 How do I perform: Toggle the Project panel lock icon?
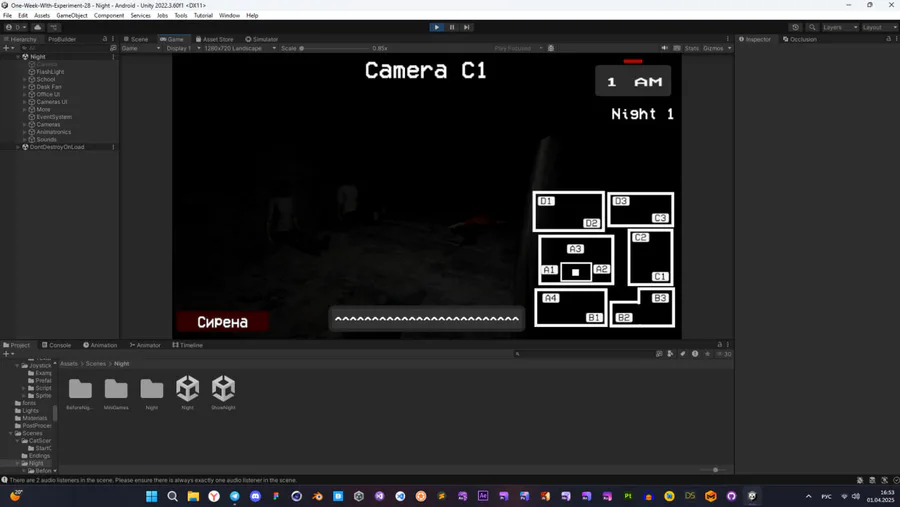pyautogui.click(x=719, y=345)
